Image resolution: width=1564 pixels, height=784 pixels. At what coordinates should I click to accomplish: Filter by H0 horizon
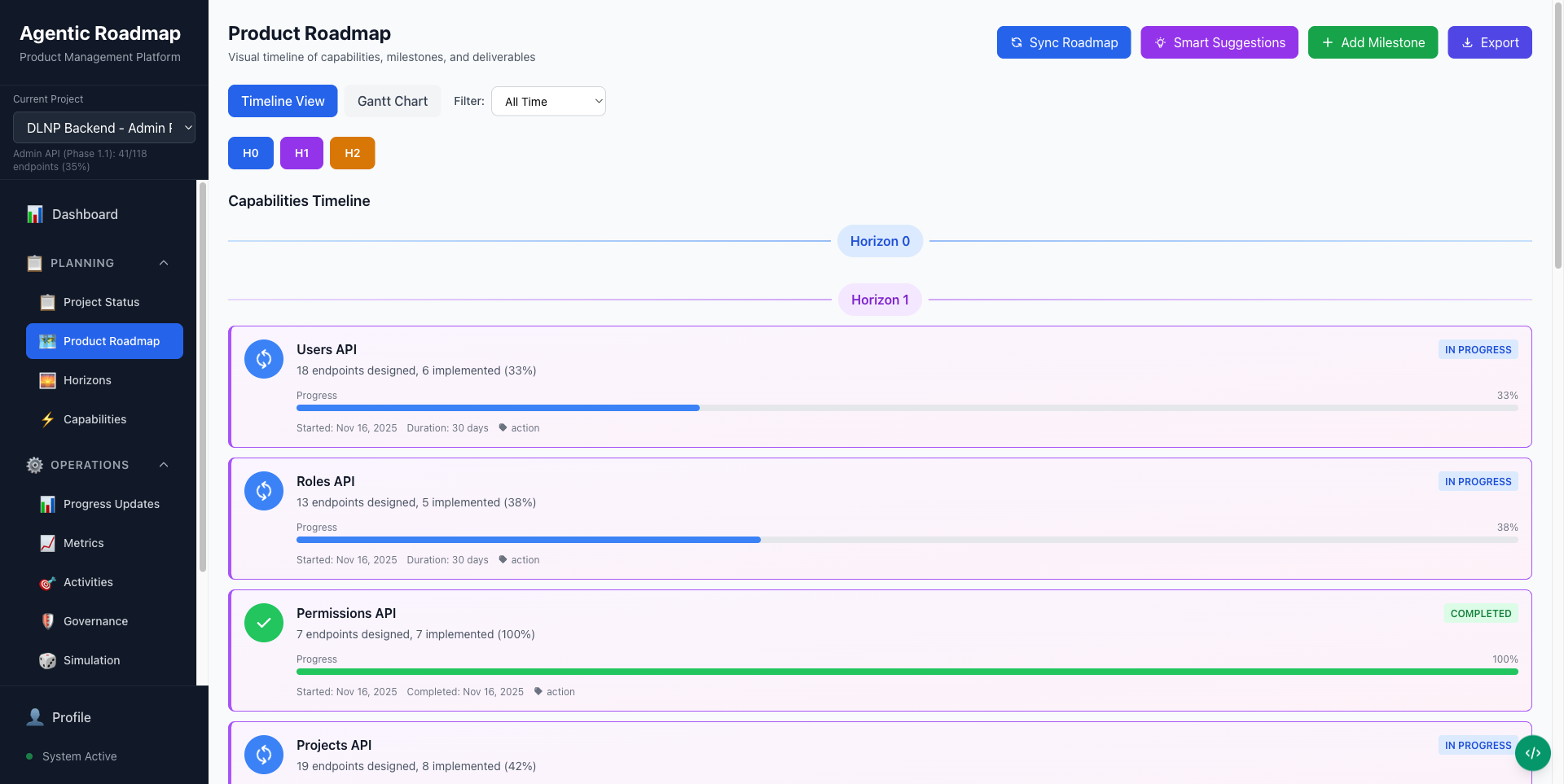[251, 153]
